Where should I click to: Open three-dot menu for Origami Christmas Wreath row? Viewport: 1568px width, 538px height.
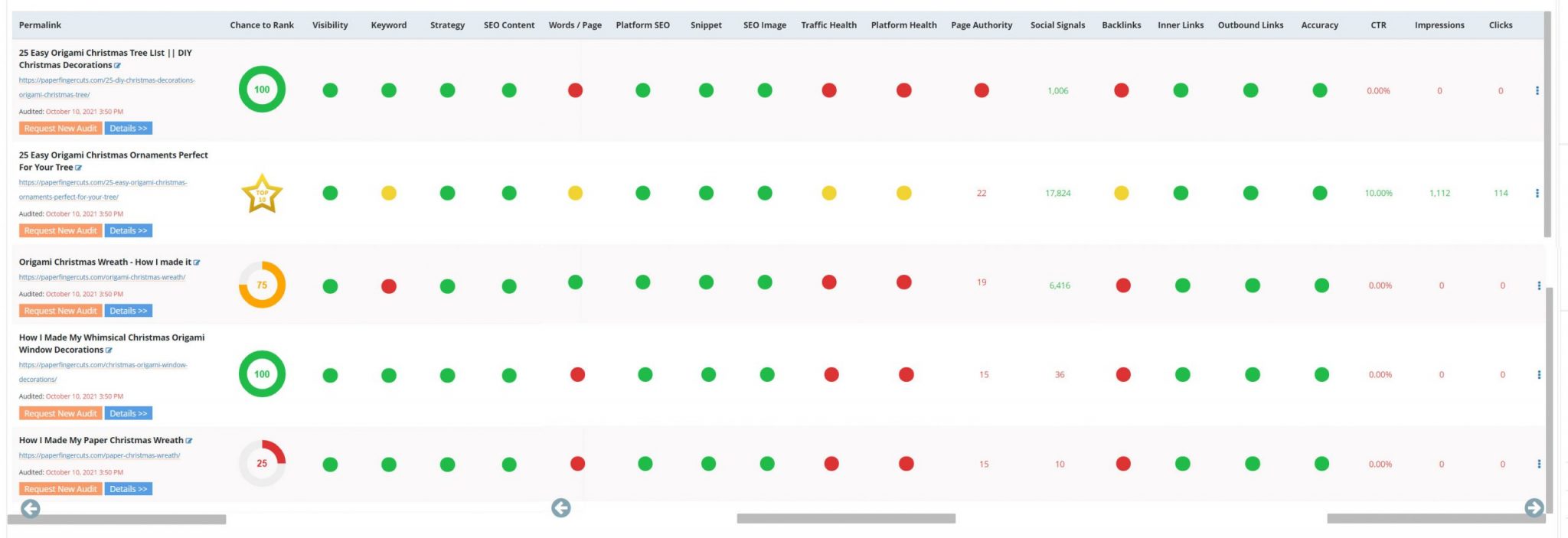point(1539,285)
